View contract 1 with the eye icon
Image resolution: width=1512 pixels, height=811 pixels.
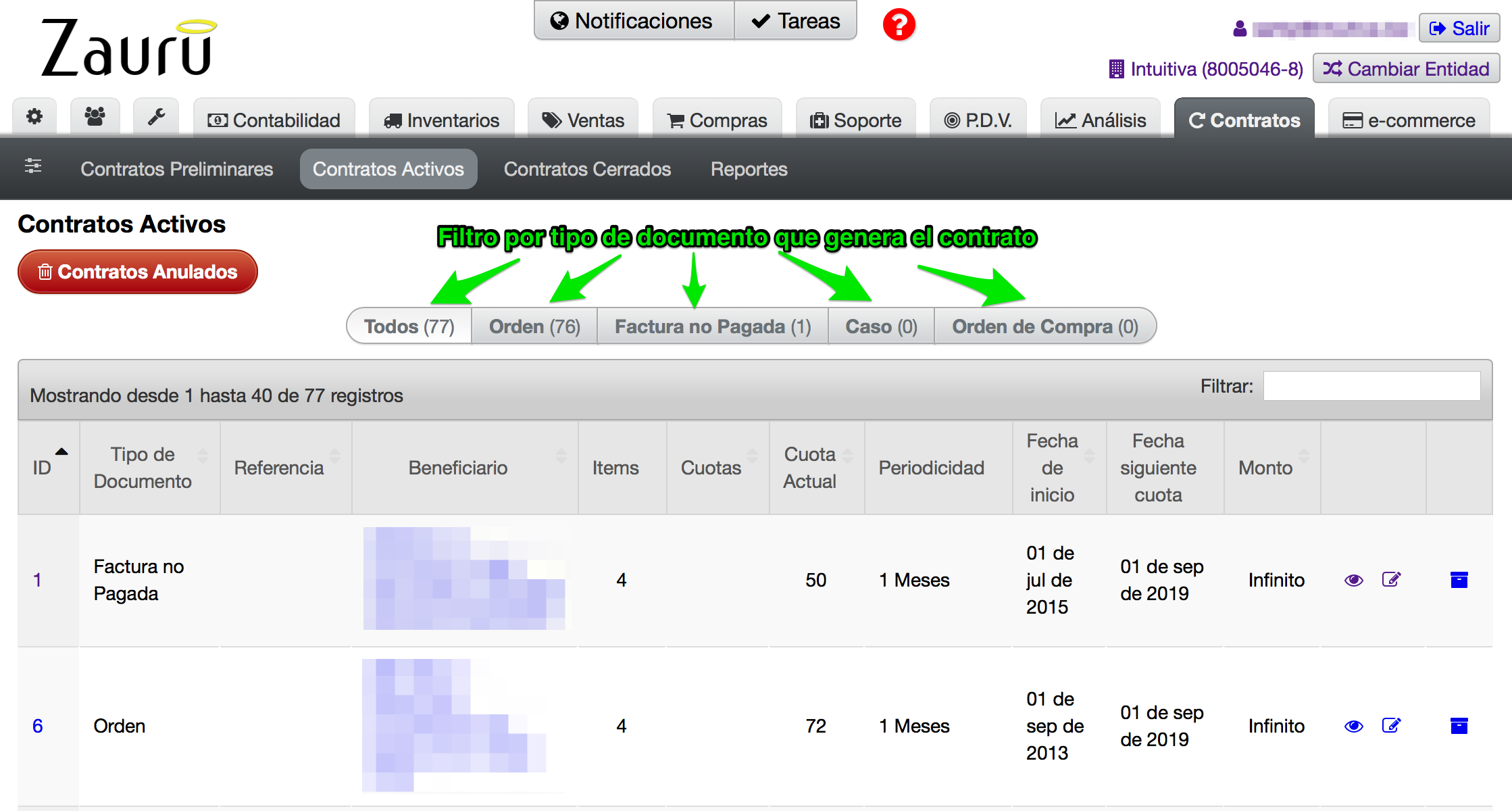click(1353, 580)
